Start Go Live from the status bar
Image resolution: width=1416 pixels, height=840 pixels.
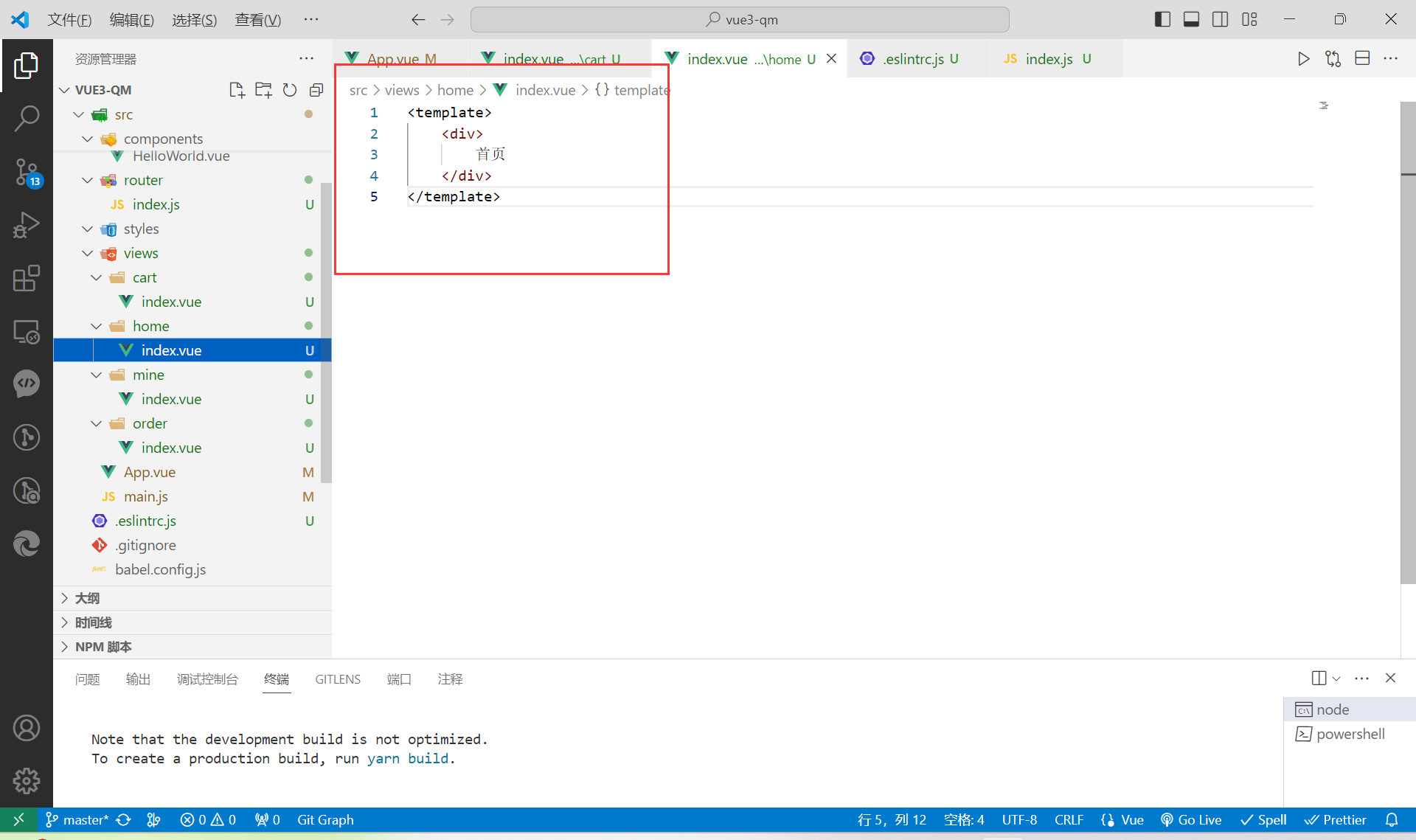[x=1191, y=819]
